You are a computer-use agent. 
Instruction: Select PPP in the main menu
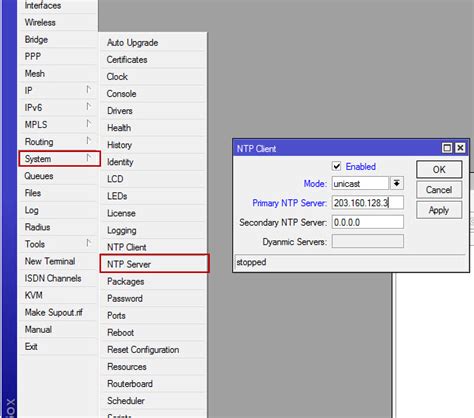pyautogui.click(x=57, y=56)
